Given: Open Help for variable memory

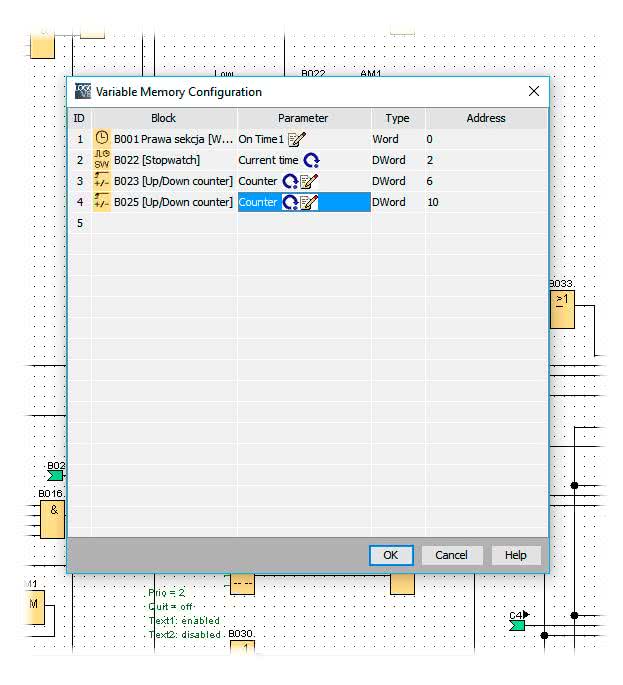Looking at the screenshot, I should click(x=515, y=555).
